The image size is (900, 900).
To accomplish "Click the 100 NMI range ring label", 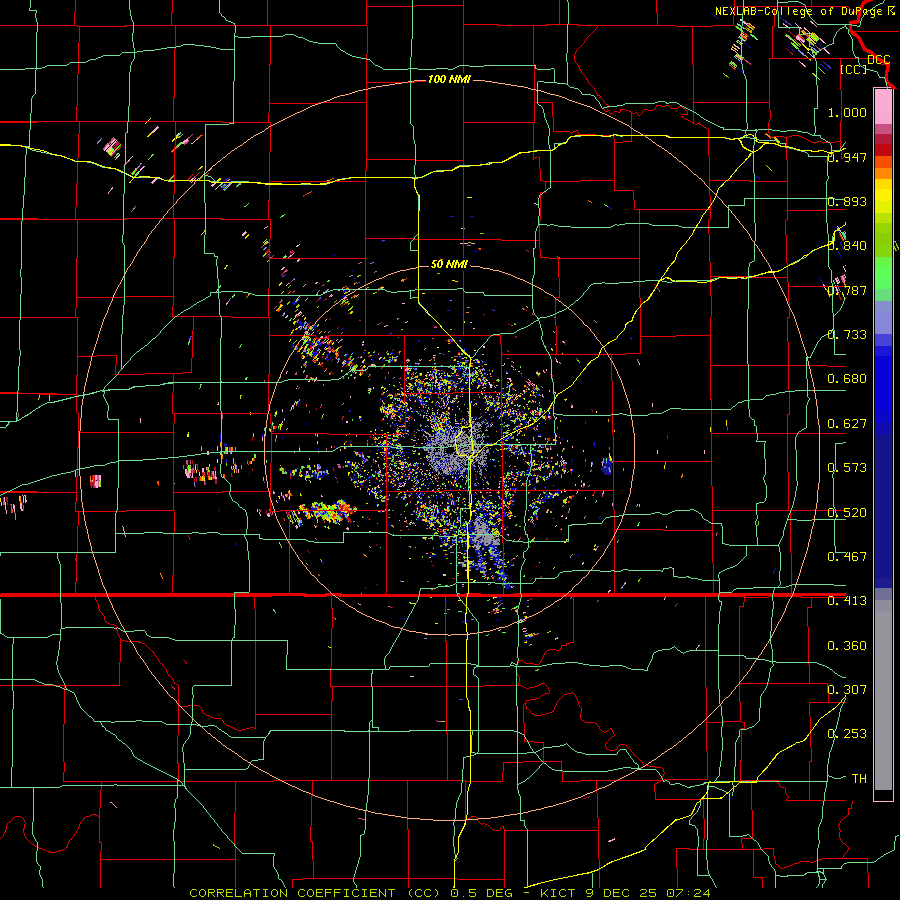I will [449, 79].
